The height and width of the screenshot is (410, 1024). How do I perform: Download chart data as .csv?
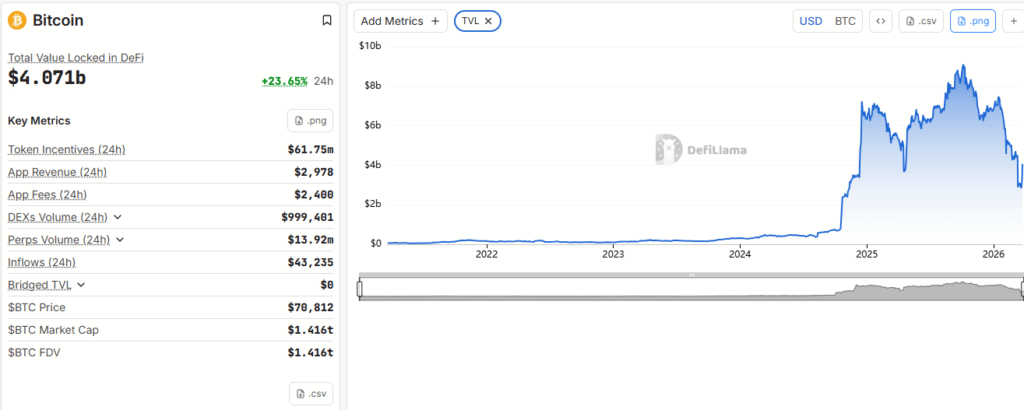[x=920, y=21]
